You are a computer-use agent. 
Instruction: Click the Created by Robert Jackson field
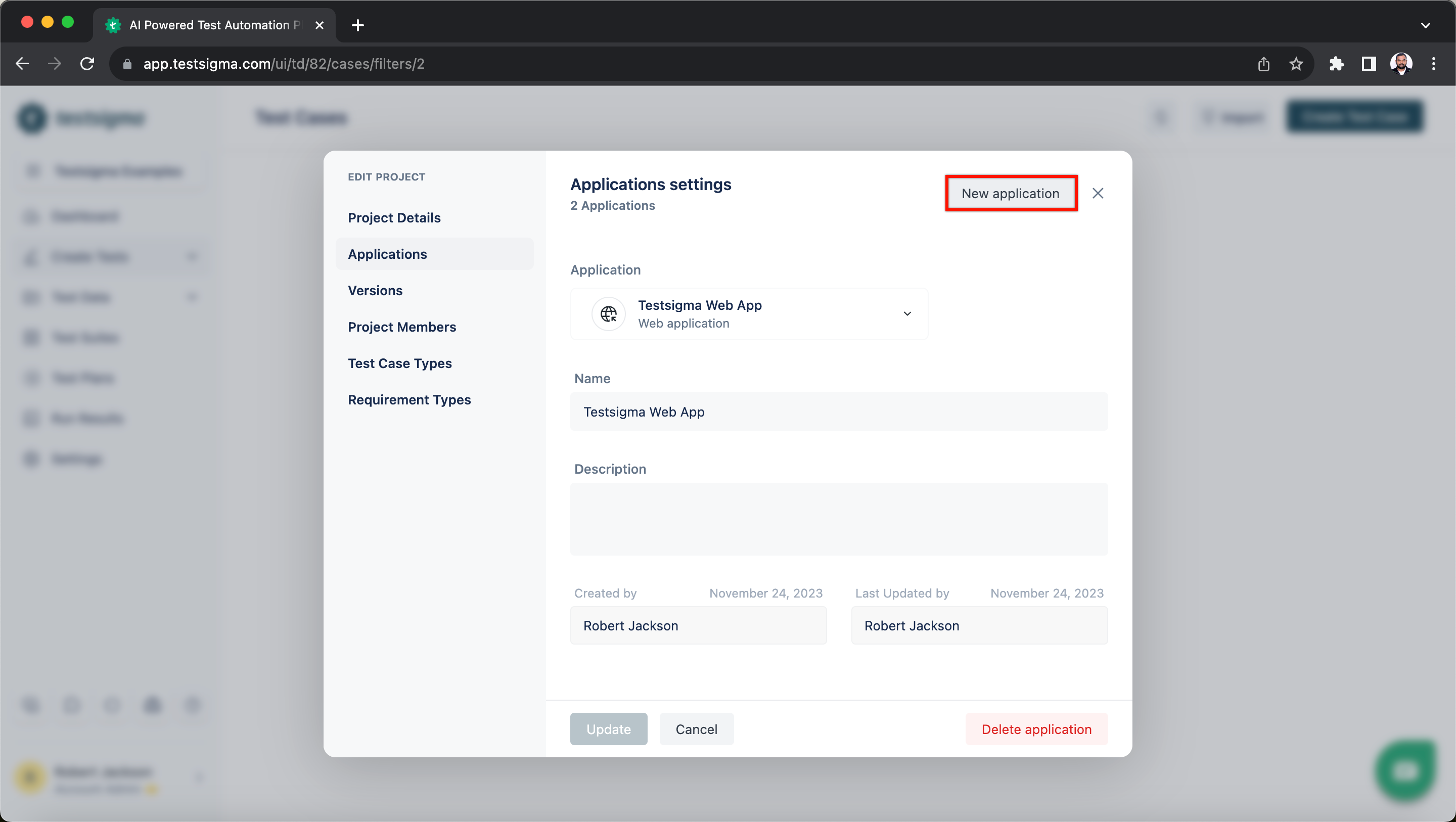point(698,625)
